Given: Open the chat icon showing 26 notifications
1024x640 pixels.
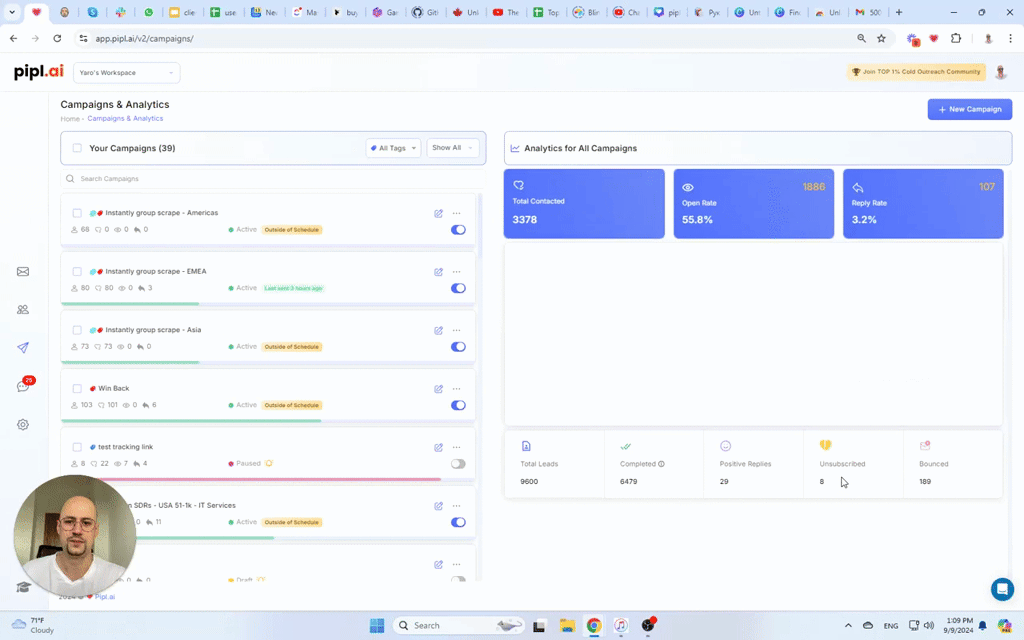Looking at the screenshot, I should click(x=23, y=386).
